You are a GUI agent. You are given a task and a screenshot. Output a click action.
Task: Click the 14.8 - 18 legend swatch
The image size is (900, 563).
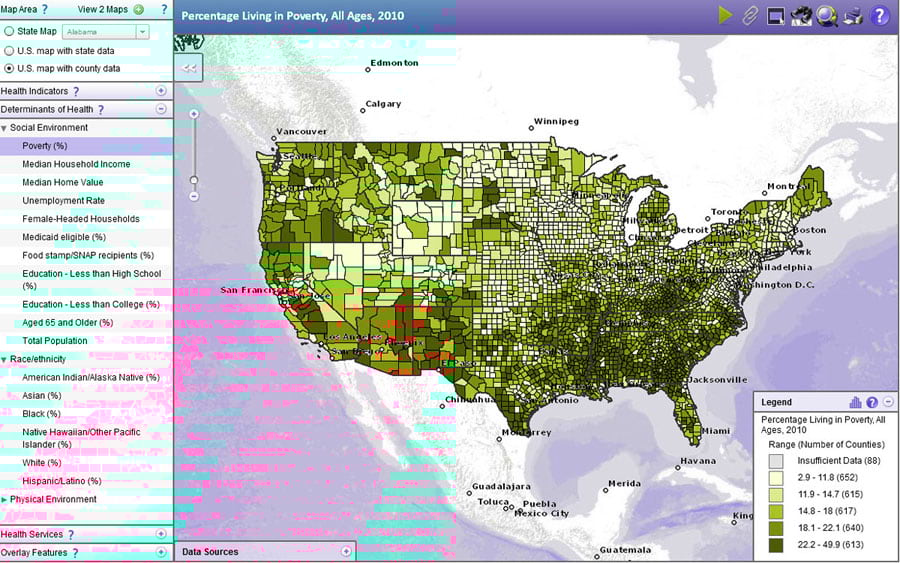point(775,511)
